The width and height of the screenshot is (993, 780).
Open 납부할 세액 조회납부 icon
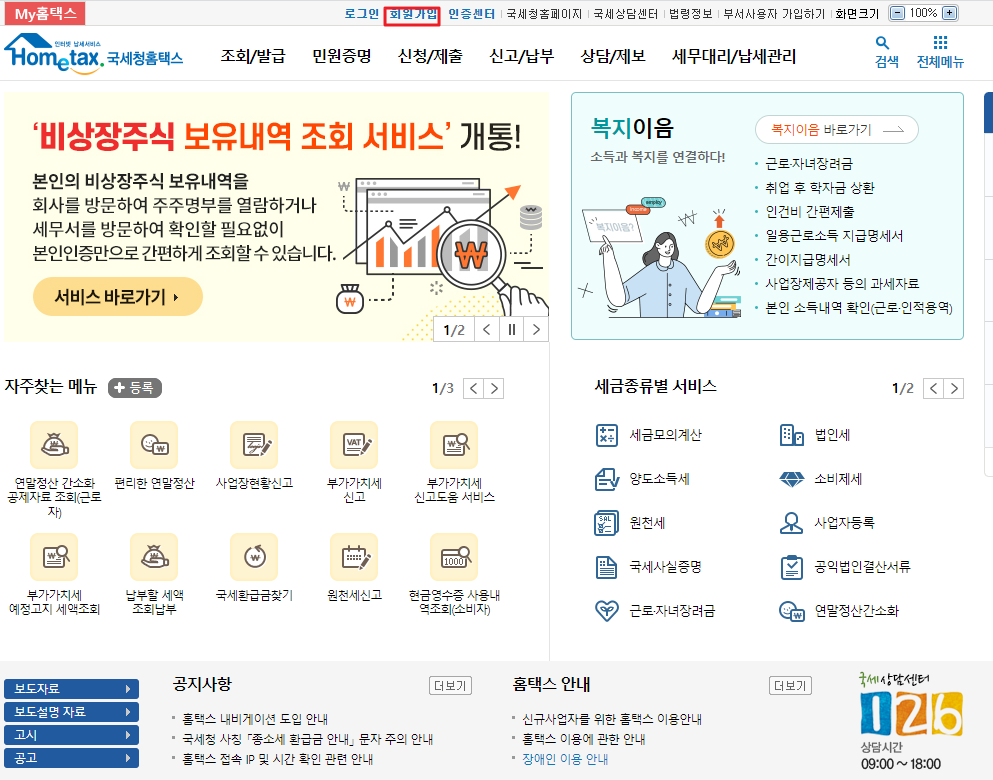[x=154, y=557]
